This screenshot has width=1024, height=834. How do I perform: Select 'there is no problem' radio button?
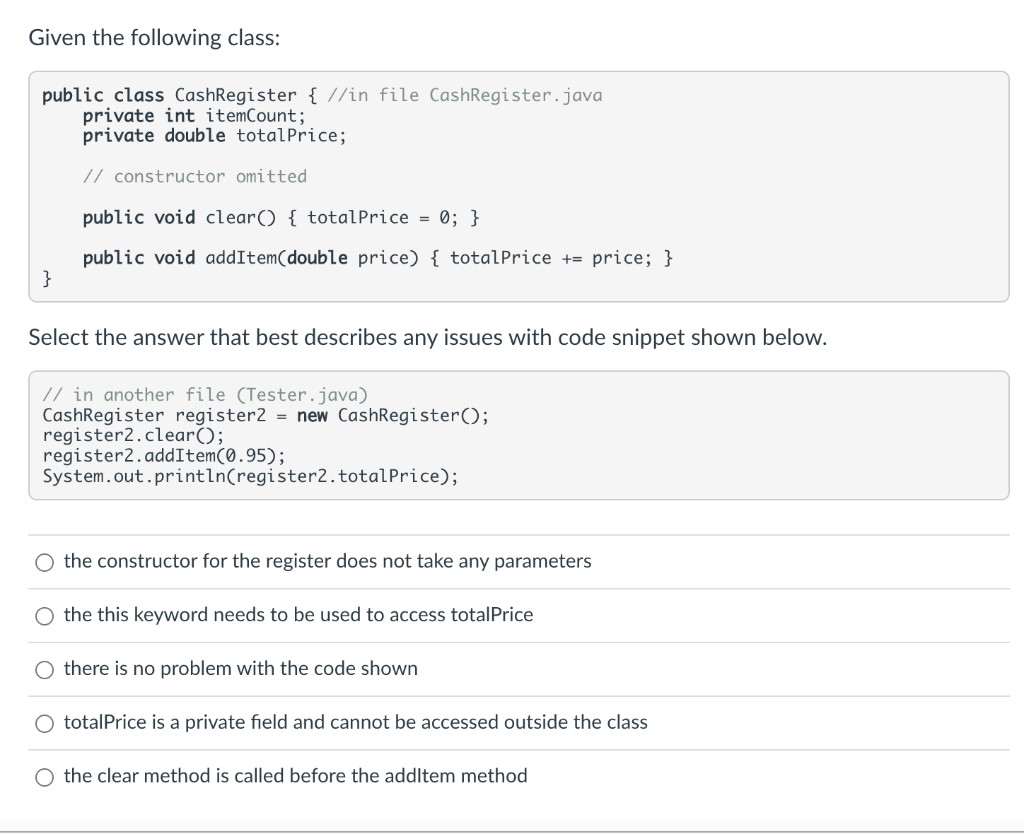[x=44, y=669]
